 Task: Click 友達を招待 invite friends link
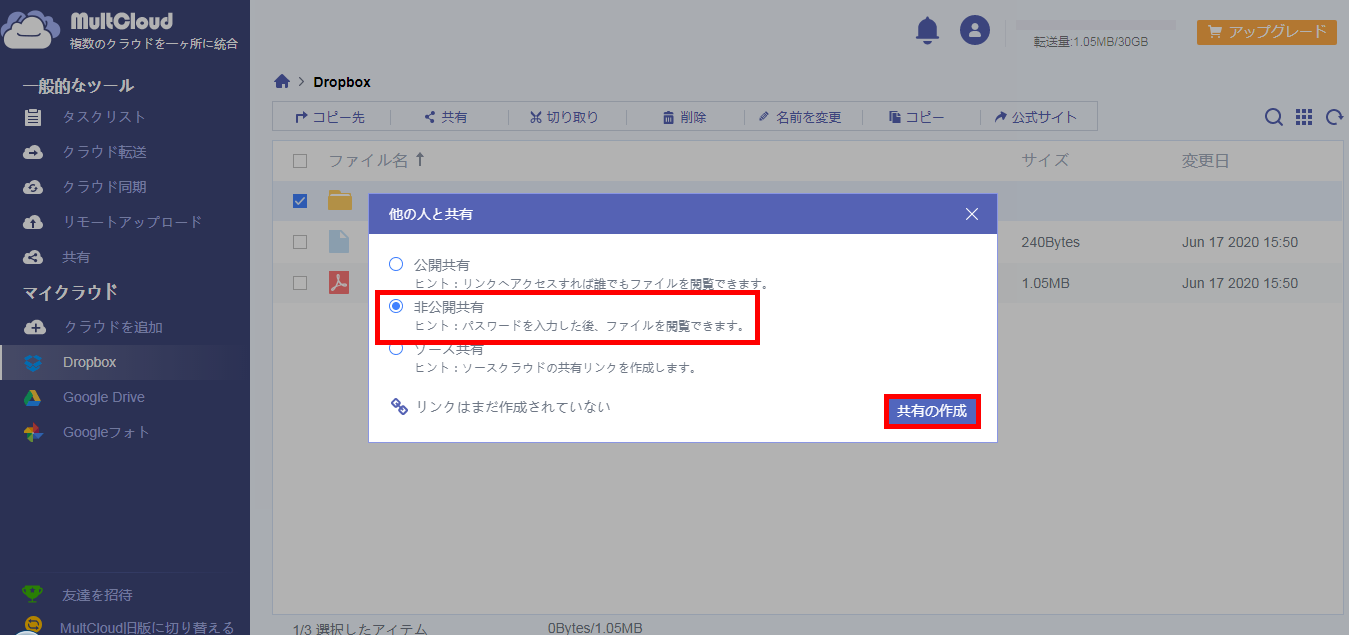[x=97, y=595]
